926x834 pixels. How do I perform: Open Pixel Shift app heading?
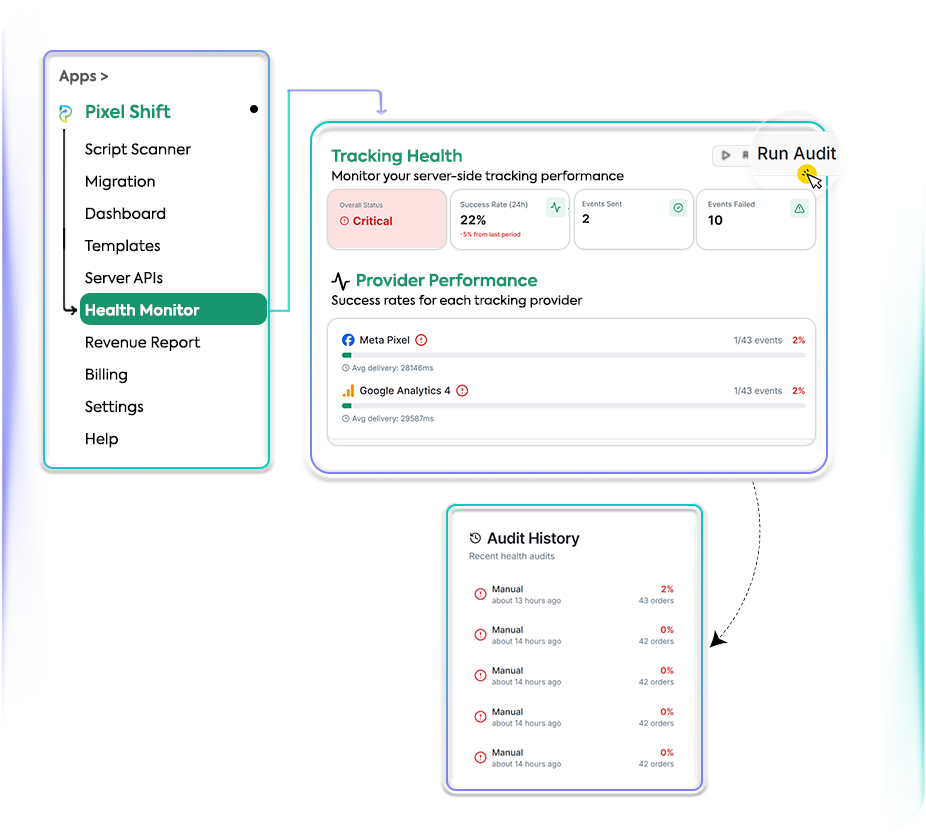(128, 112)
